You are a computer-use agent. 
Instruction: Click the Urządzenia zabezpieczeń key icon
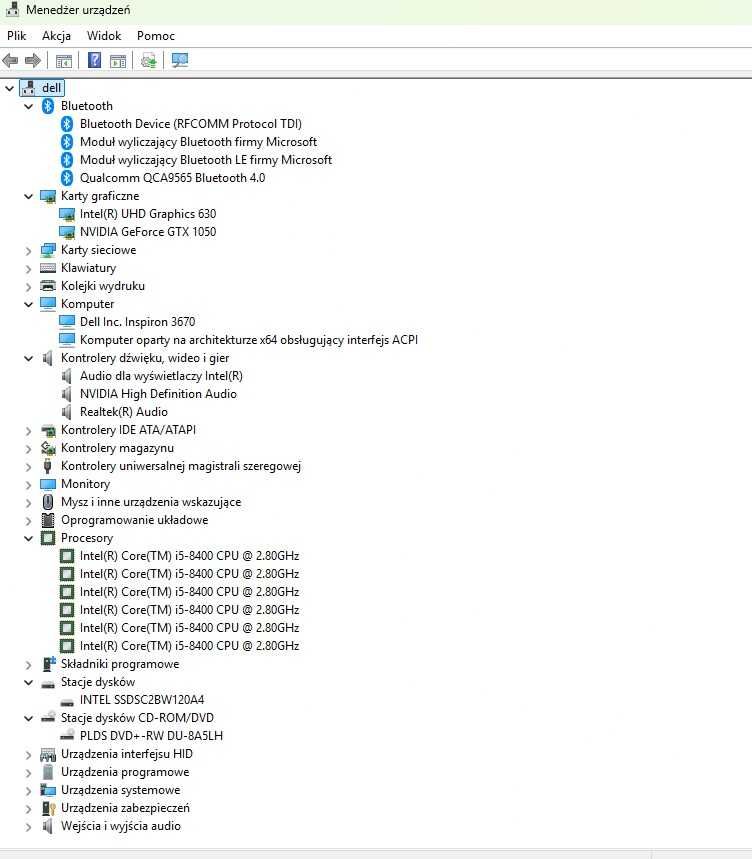click(x=48, y=808)
